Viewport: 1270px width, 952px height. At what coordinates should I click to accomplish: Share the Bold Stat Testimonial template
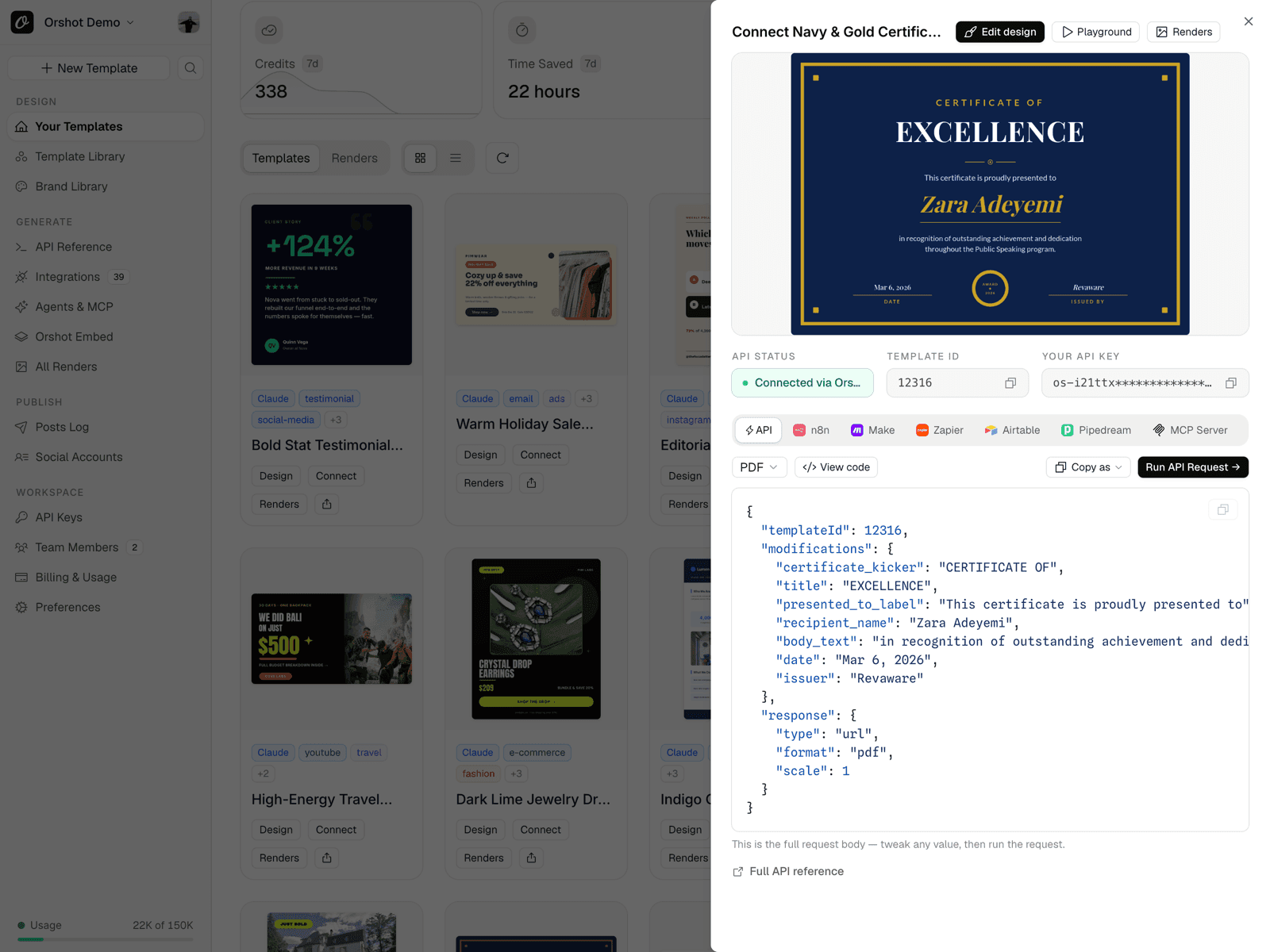point(327,505)
